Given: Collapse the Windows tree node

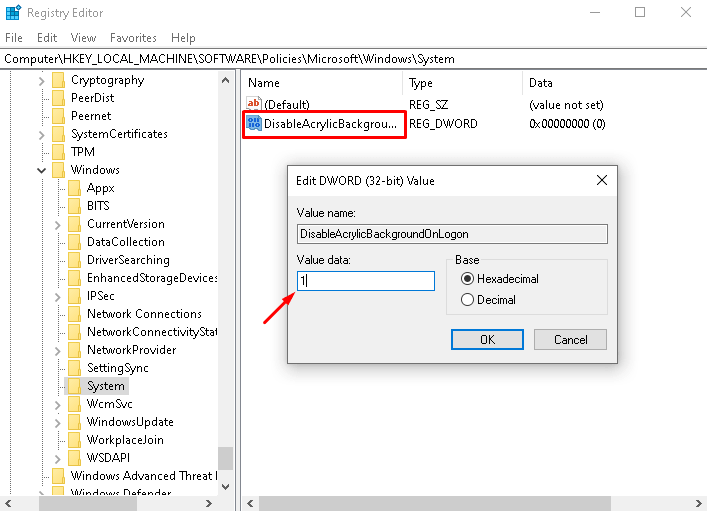Looking at the screenshot, I should [41, 170].
